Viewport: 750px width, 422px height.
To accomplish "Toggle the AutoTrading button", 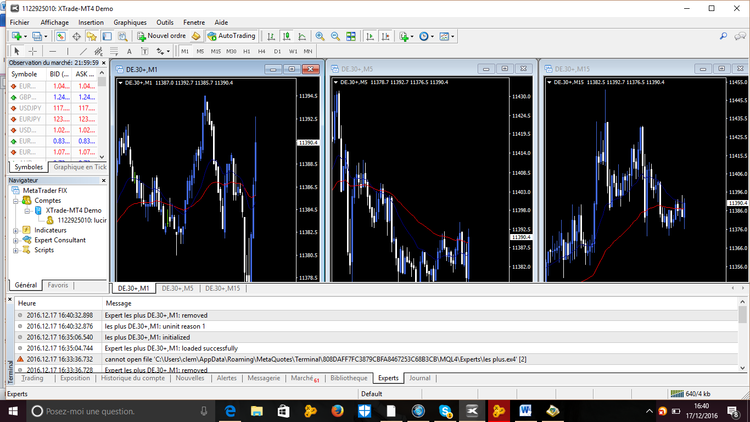I will (231, 36).
